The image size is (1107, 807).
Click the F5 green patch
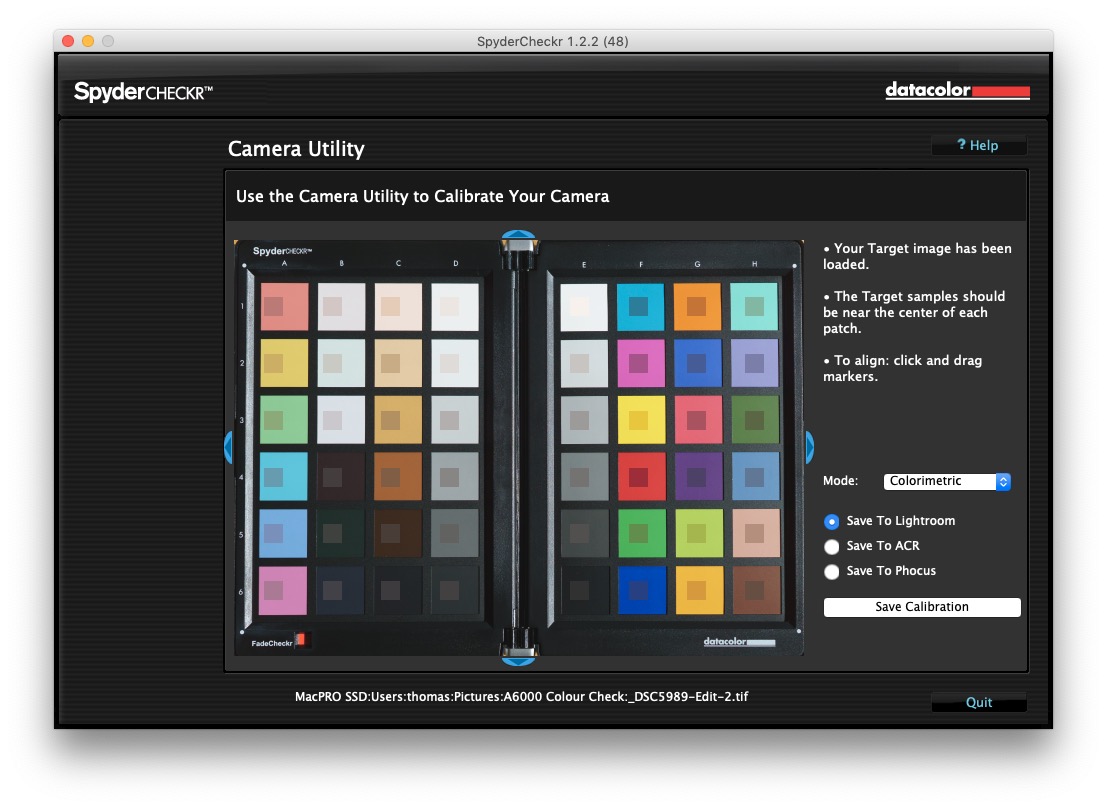pyautogui.click(x=642, y=533)
